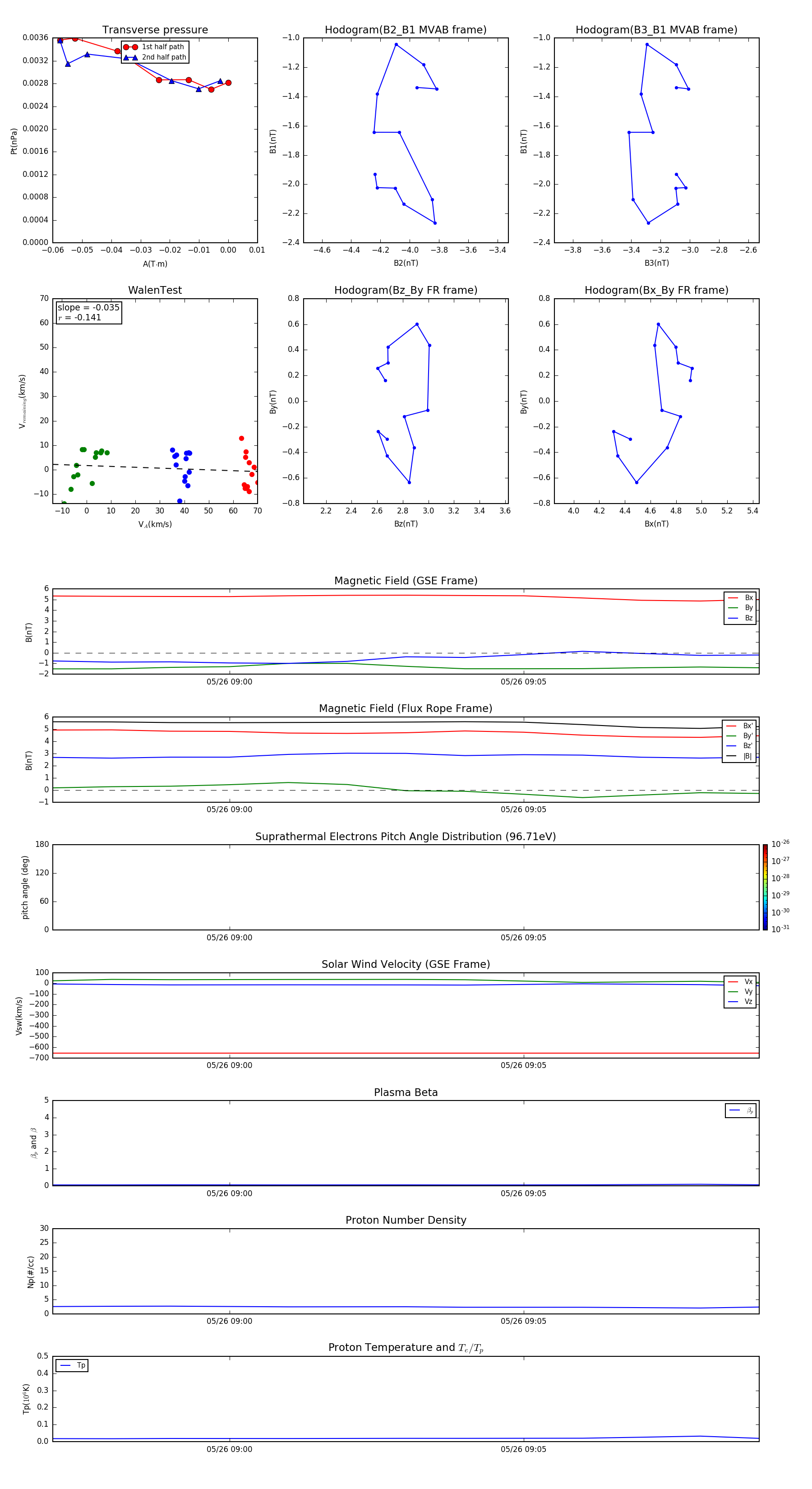
Task: Click the Transverse pressure plot title
Action: [x=155, y=30]
